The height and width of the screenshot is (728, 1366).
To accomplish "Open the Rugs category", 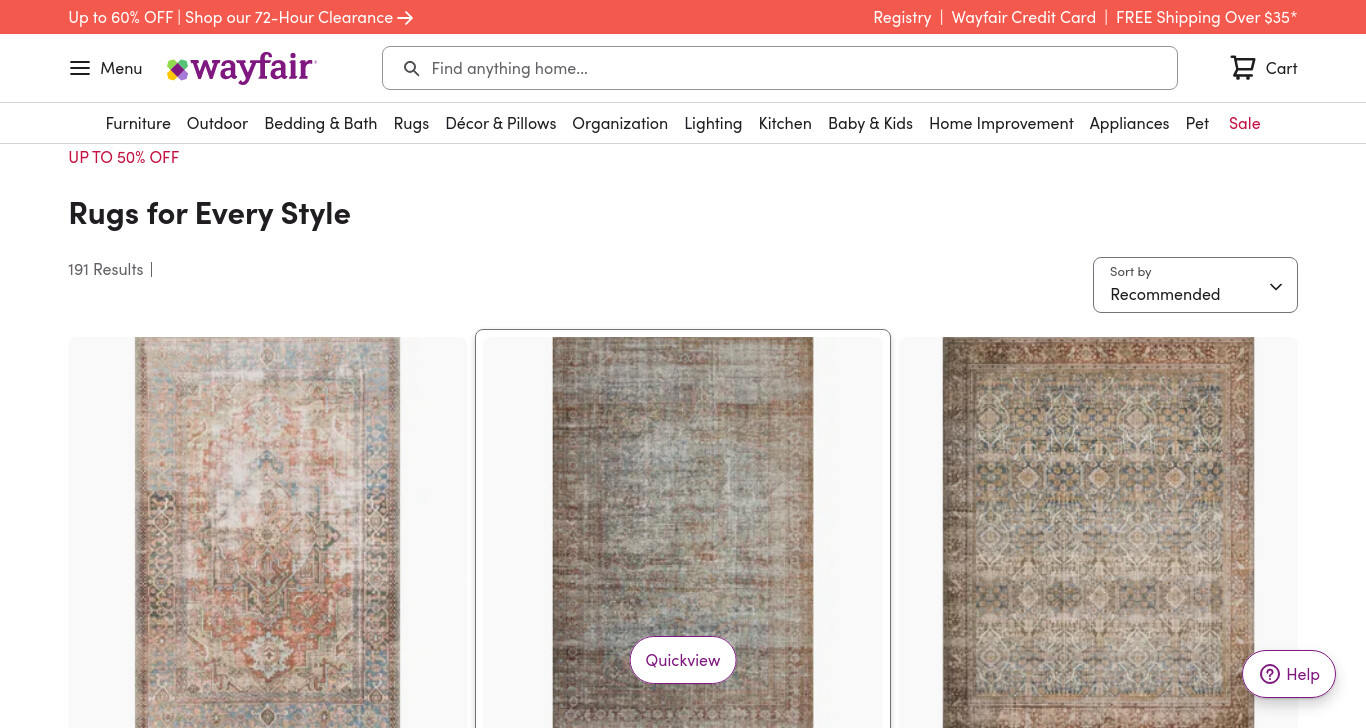I will (x=411, y=123).
